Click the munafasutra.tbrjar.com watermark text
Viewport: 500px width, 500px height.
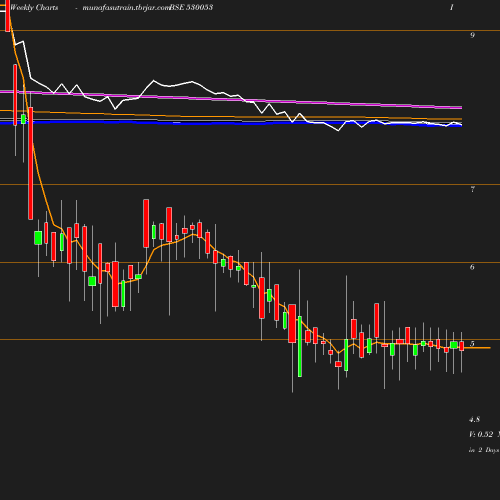pyautogui.click(x=126, y=8)
